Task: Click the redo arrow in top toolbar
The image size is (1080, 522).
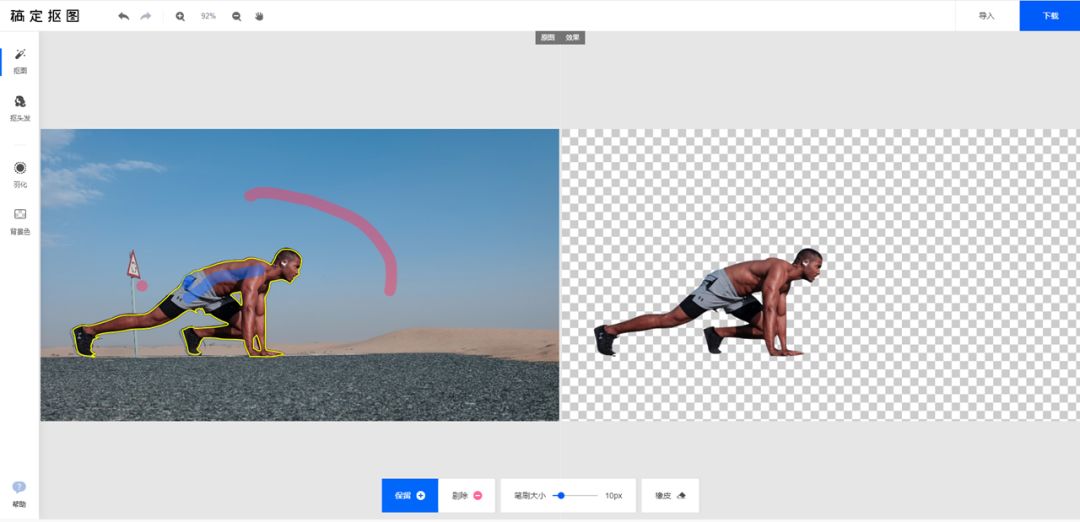Action: click(146, 16)
